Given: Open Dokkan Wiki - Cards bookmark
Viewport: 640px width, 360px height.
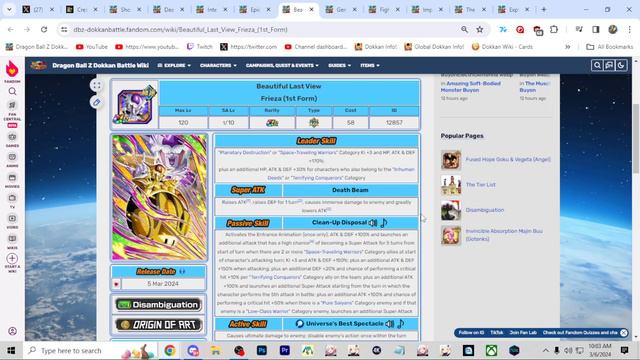Looking at the screenshot, I should pyautogui.click(x=502, y=47).
